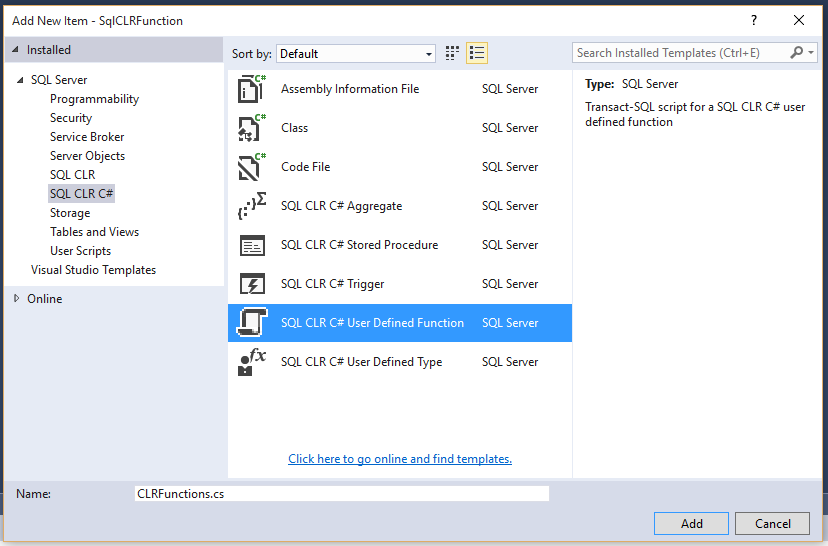Select the SQL CLR C# Aggregate icon
This screenshot has width=828, height=546.
pos(252,206)
